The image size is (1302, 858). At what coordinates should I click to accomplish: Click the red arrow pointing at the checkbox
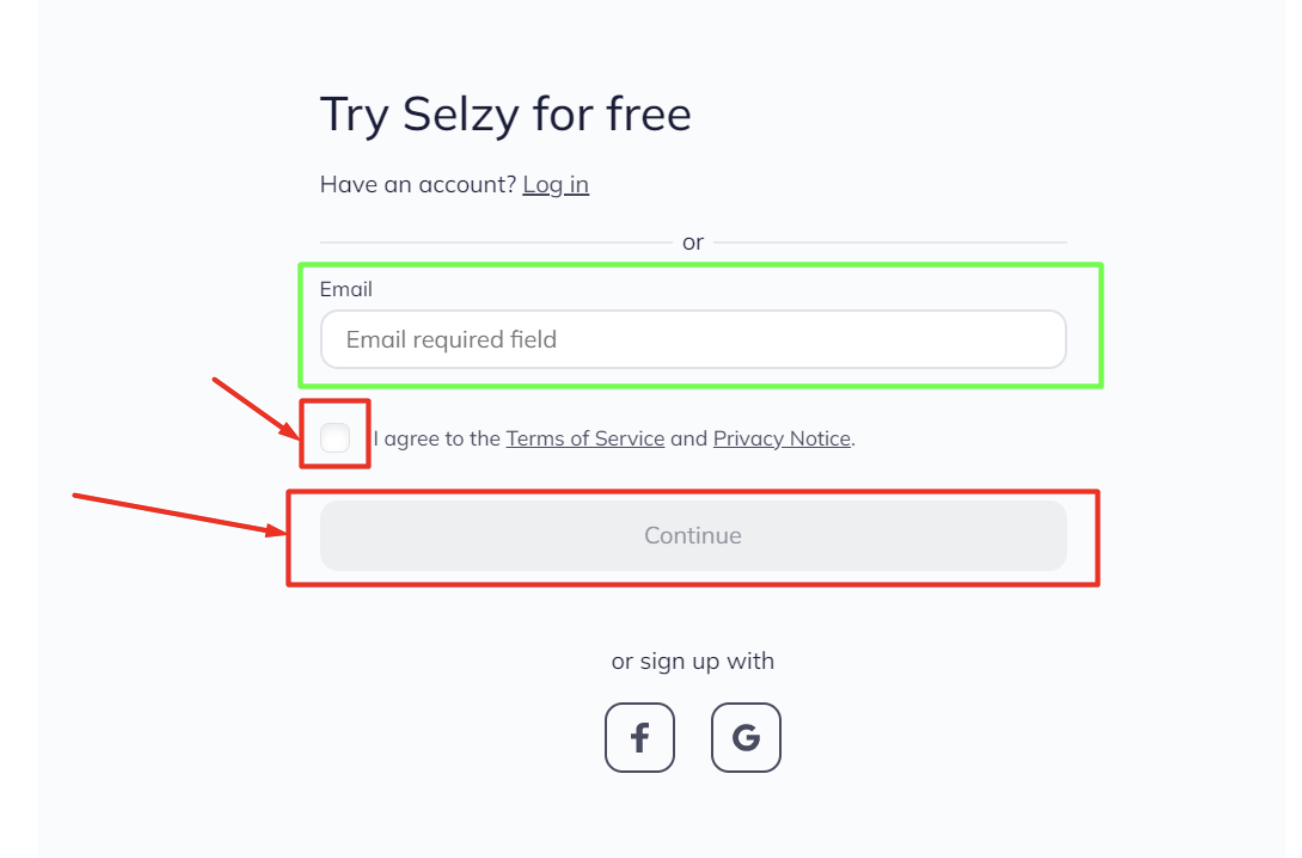[256, 408]
